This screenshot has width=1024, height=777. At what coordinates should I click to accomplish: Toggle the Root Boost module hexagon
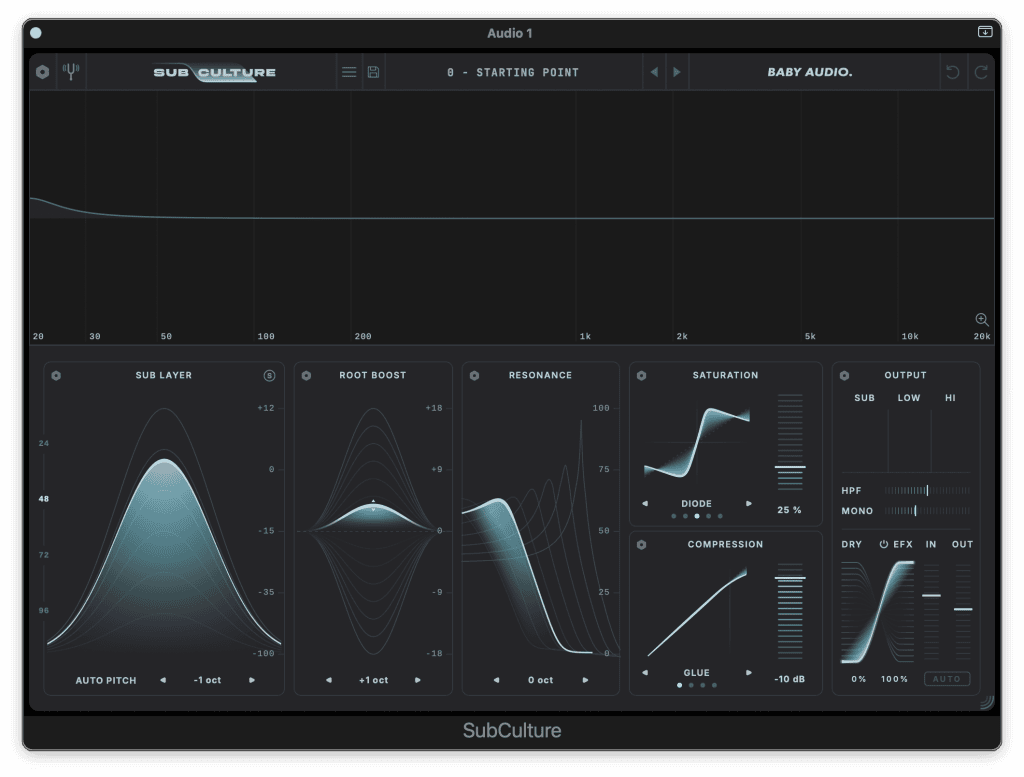click(306, 375)
